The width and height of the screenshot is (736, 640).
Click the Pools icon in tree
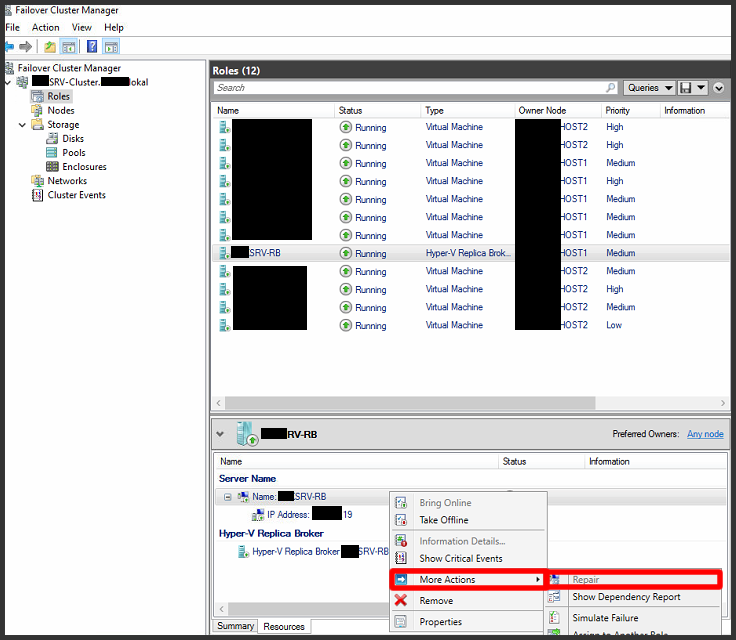(52, 153)
